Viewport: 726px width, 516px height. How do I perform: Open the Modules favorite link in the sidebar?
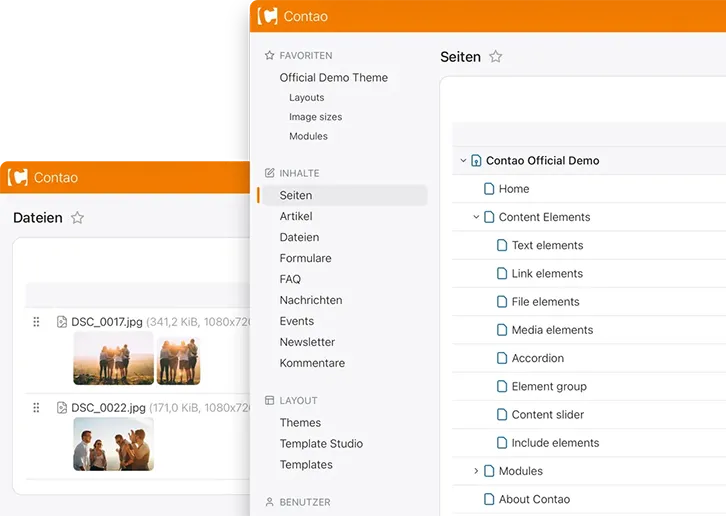308,136
